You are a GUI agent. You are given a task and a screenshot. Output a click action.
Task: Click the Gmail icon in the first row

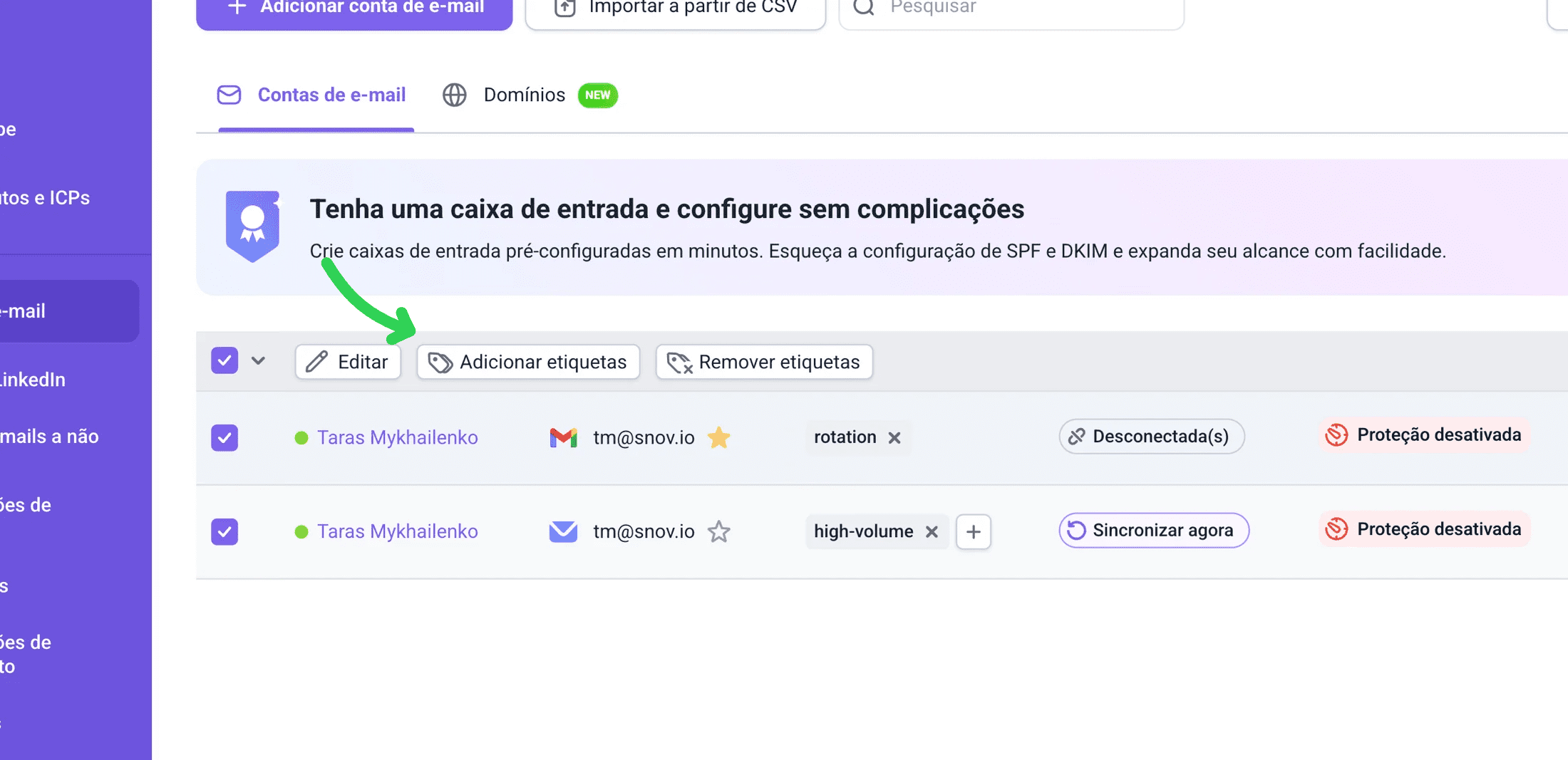(x=563, y=437)
